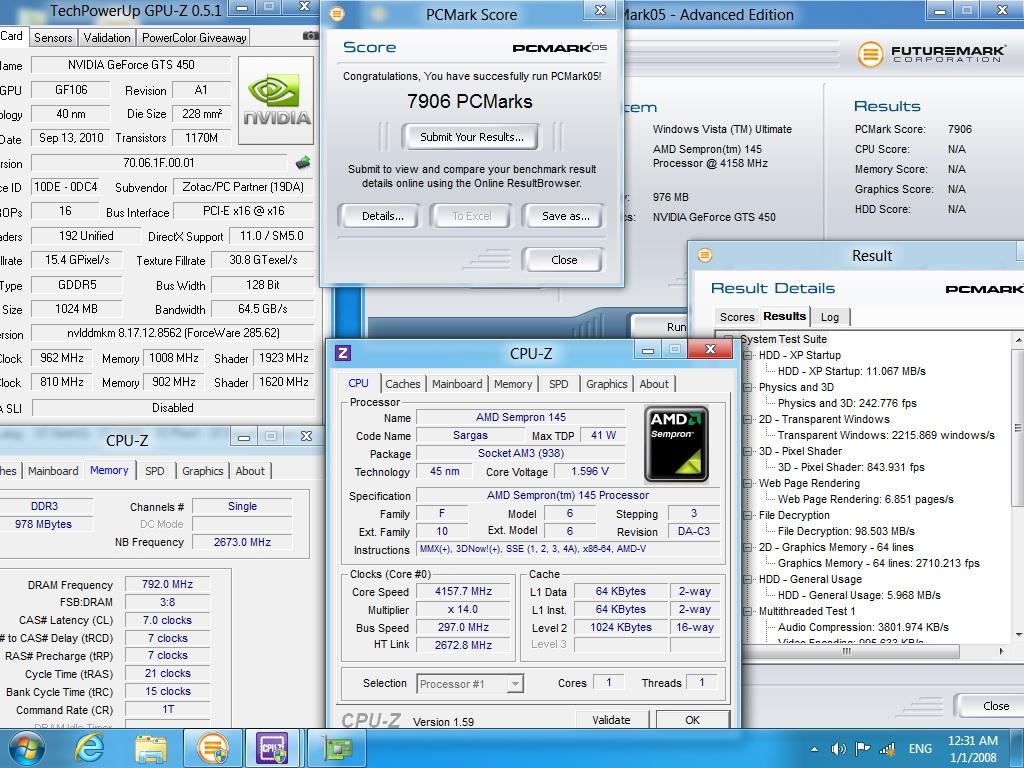Open the Windows Start orb
1024x768 pixels.
(x=26, y=748)
